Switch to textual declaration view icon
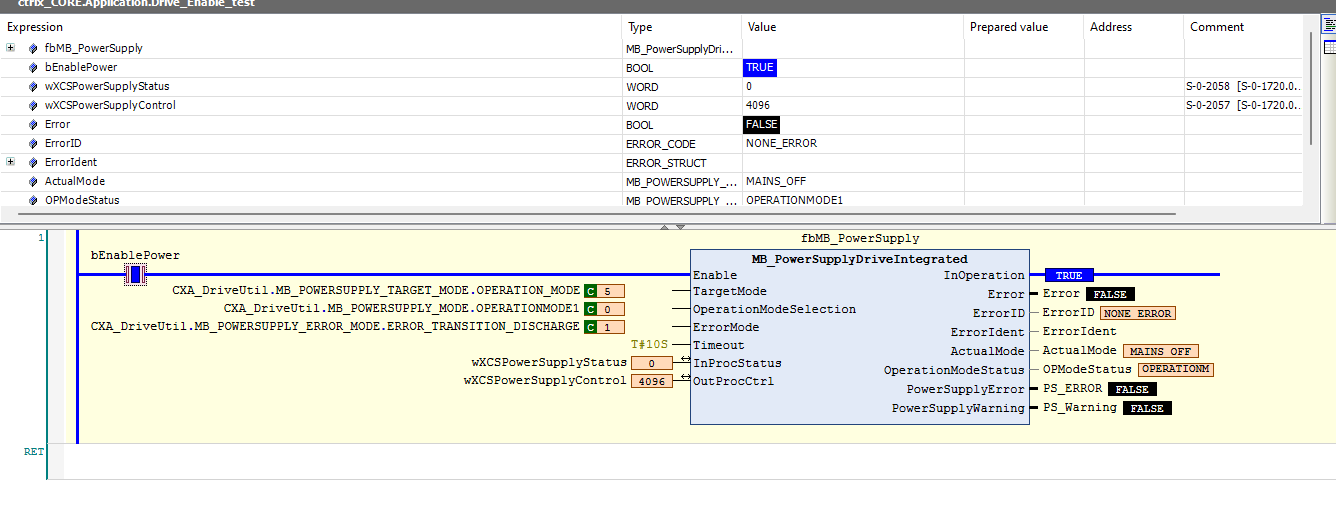This screenshot has width=1336, height=511. (x=1329, y=25)
